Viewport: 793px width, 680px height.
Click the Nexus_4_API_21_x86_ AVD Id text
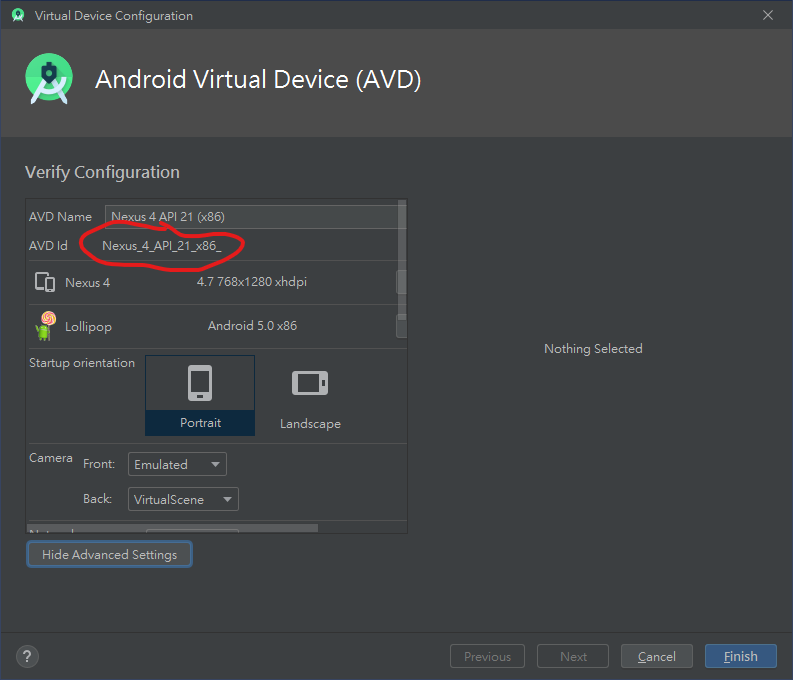162,246
